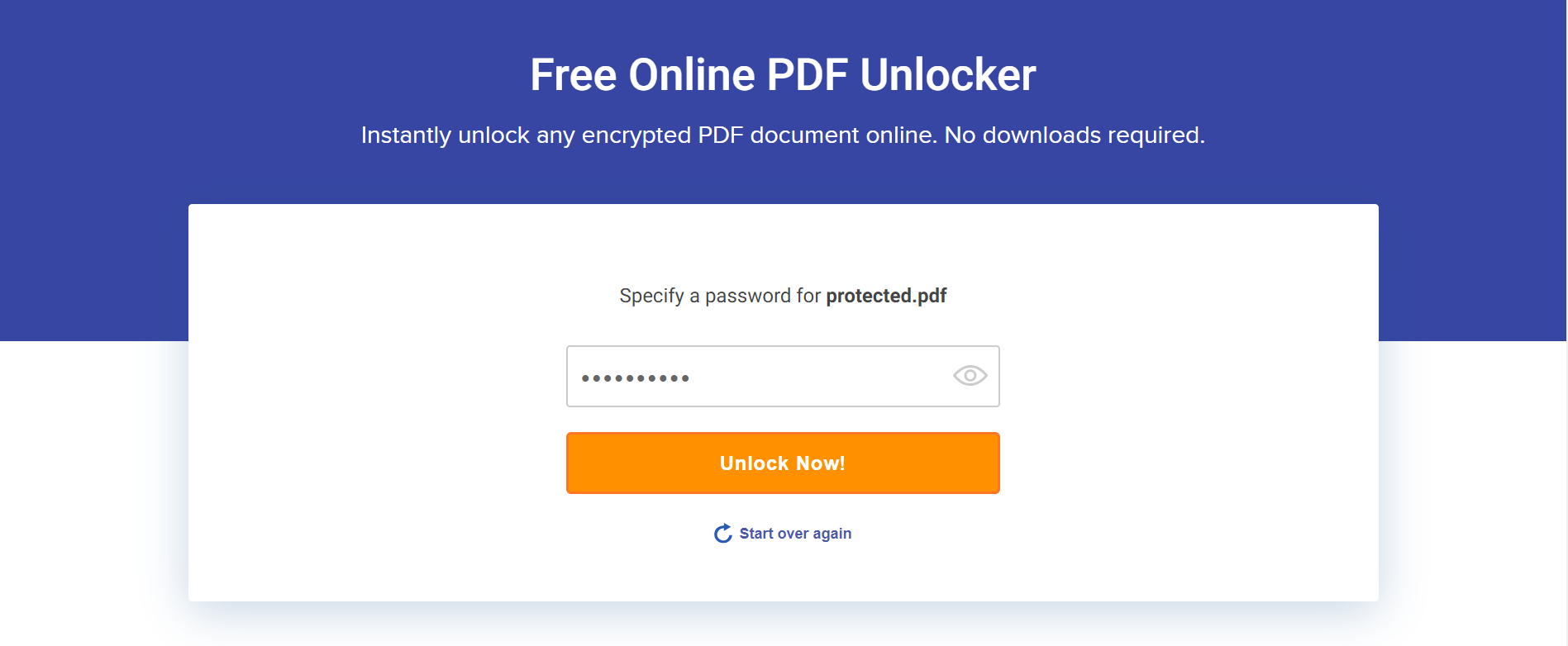
Task: Show the password with the eye icon
Action: pyautogui.click(x=970, y=376)
